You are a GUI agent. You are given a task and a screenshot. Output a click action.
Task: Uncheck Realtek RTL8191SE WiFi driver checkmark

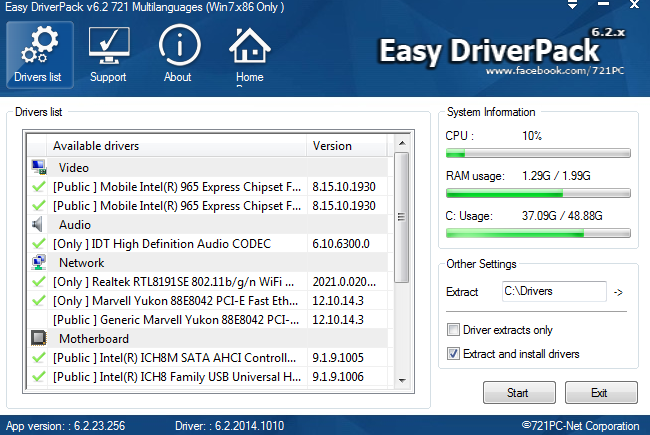(39, 282)
